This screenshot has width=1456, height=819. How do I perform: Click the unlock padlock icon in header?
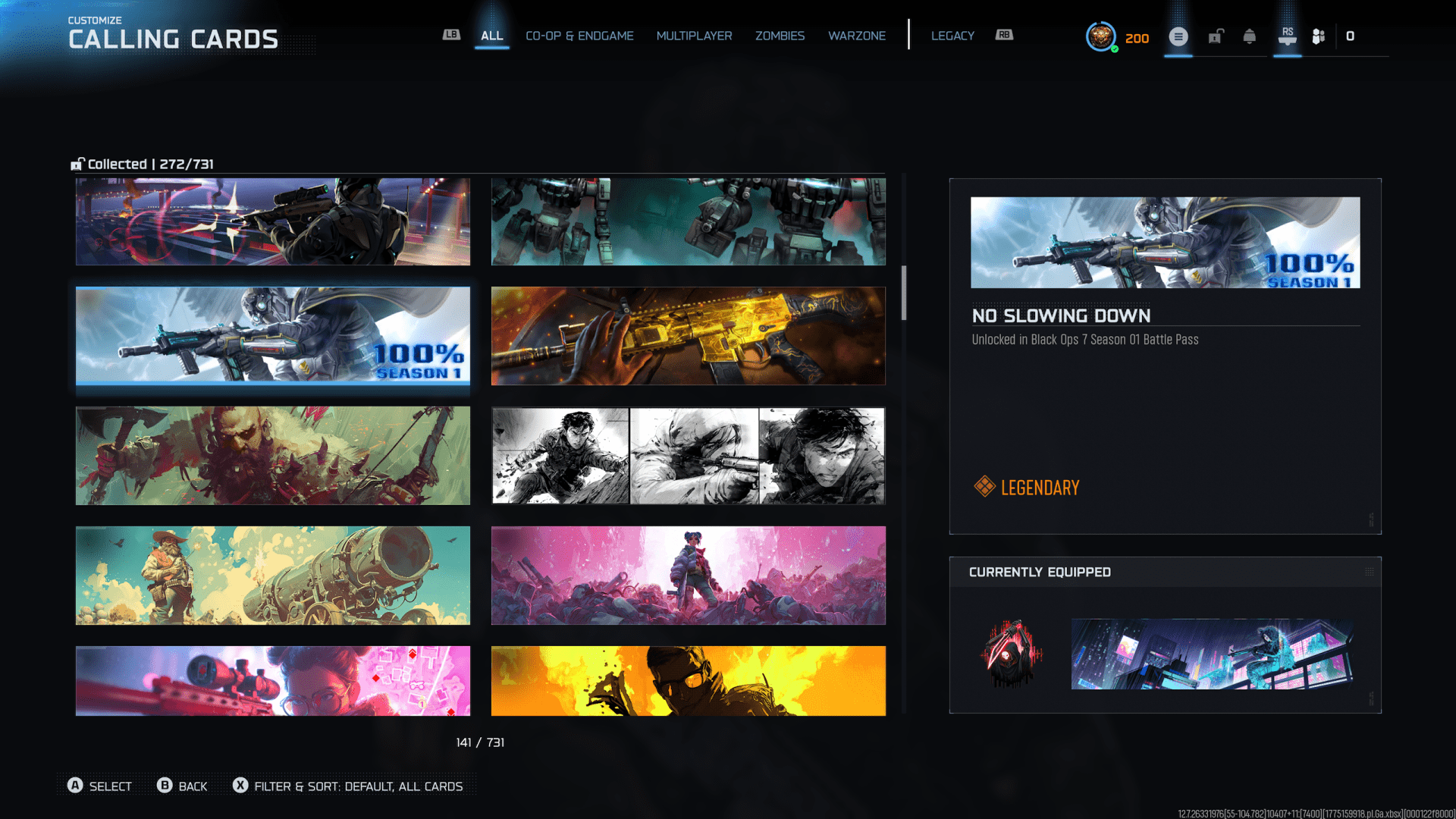click(x=1216, y=36)
